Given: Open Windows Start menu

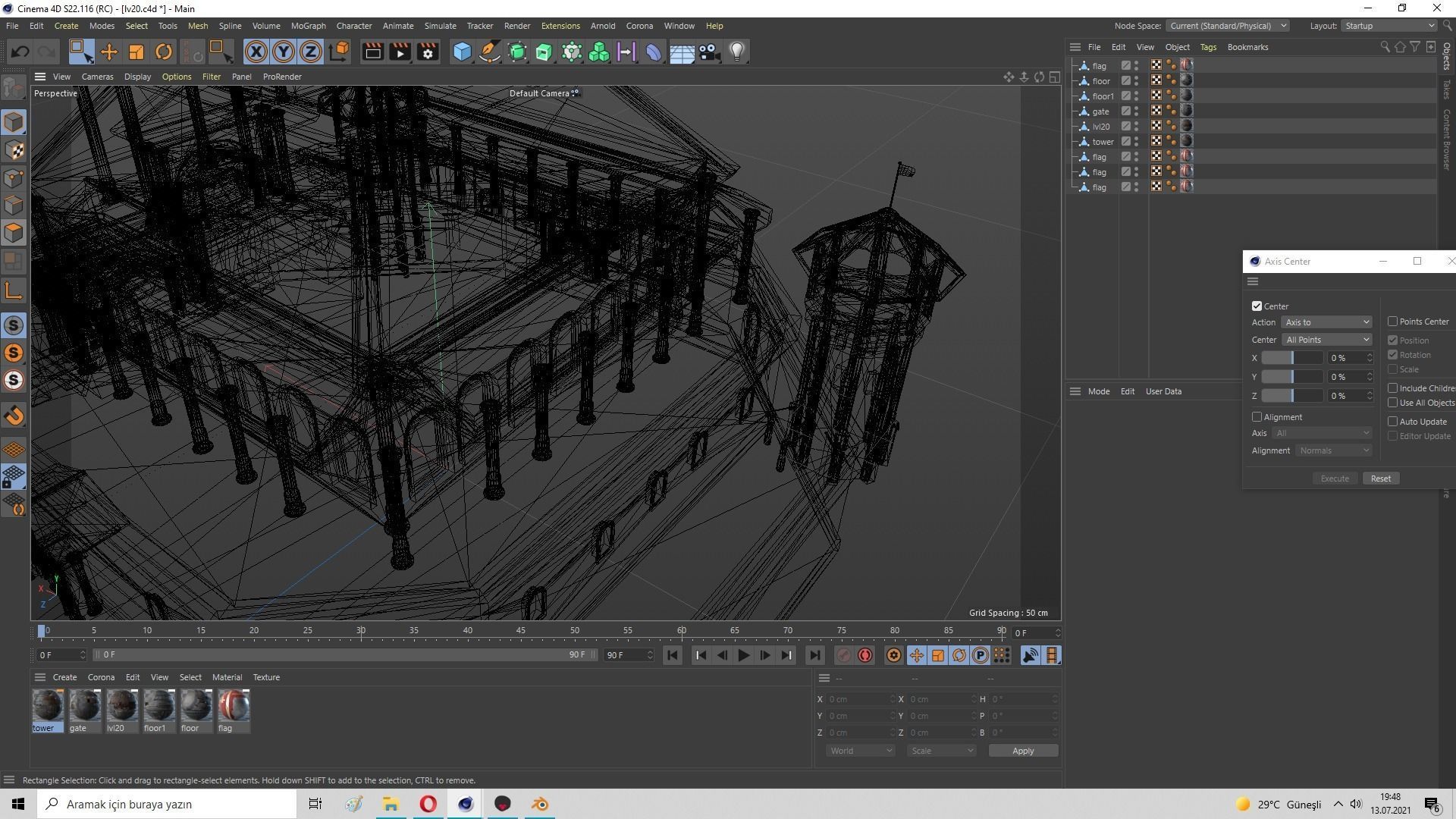Looking at the screenshot, I should (18, 804).
